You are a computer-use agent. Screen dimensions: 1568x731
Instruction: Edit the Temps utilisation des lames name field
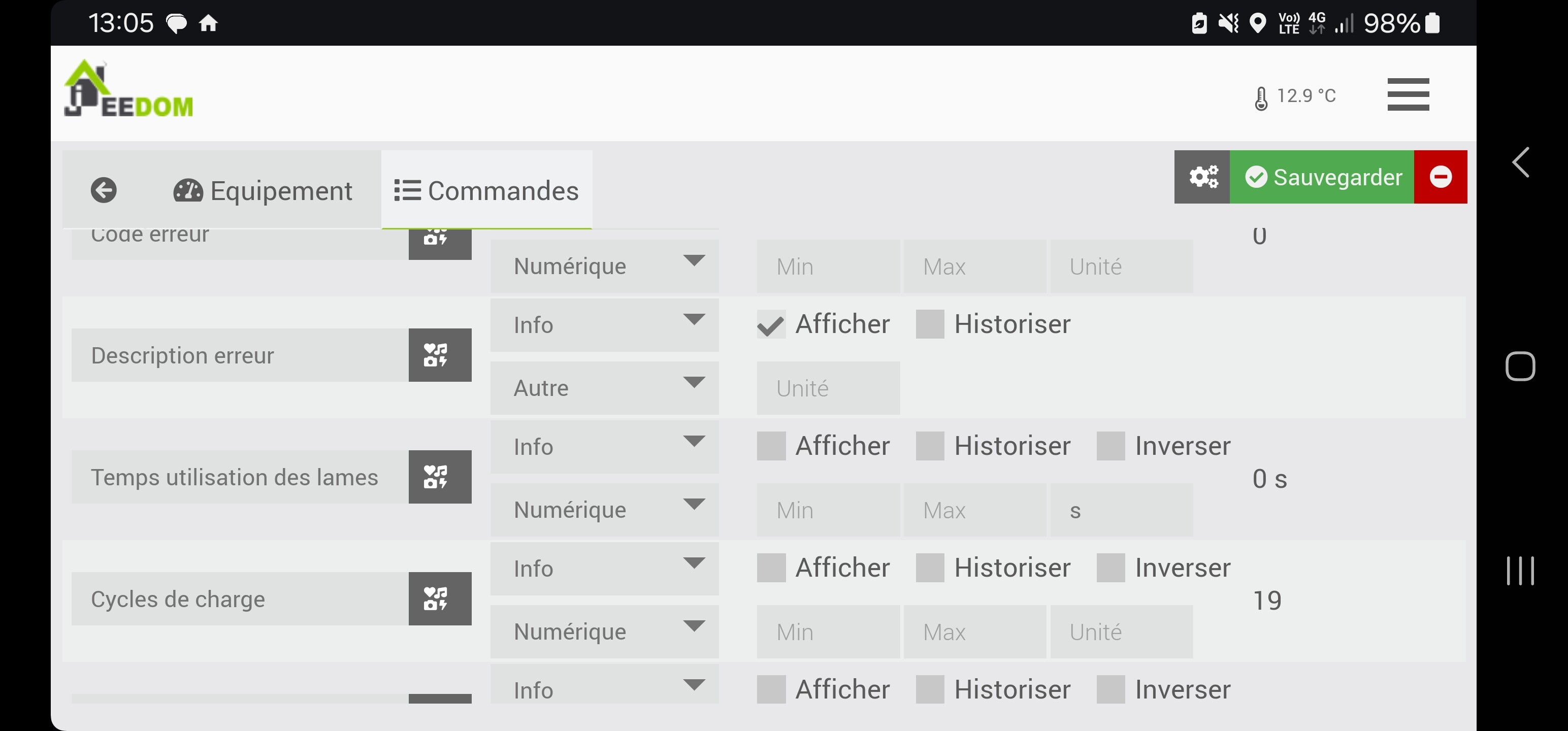coord(240,477)
